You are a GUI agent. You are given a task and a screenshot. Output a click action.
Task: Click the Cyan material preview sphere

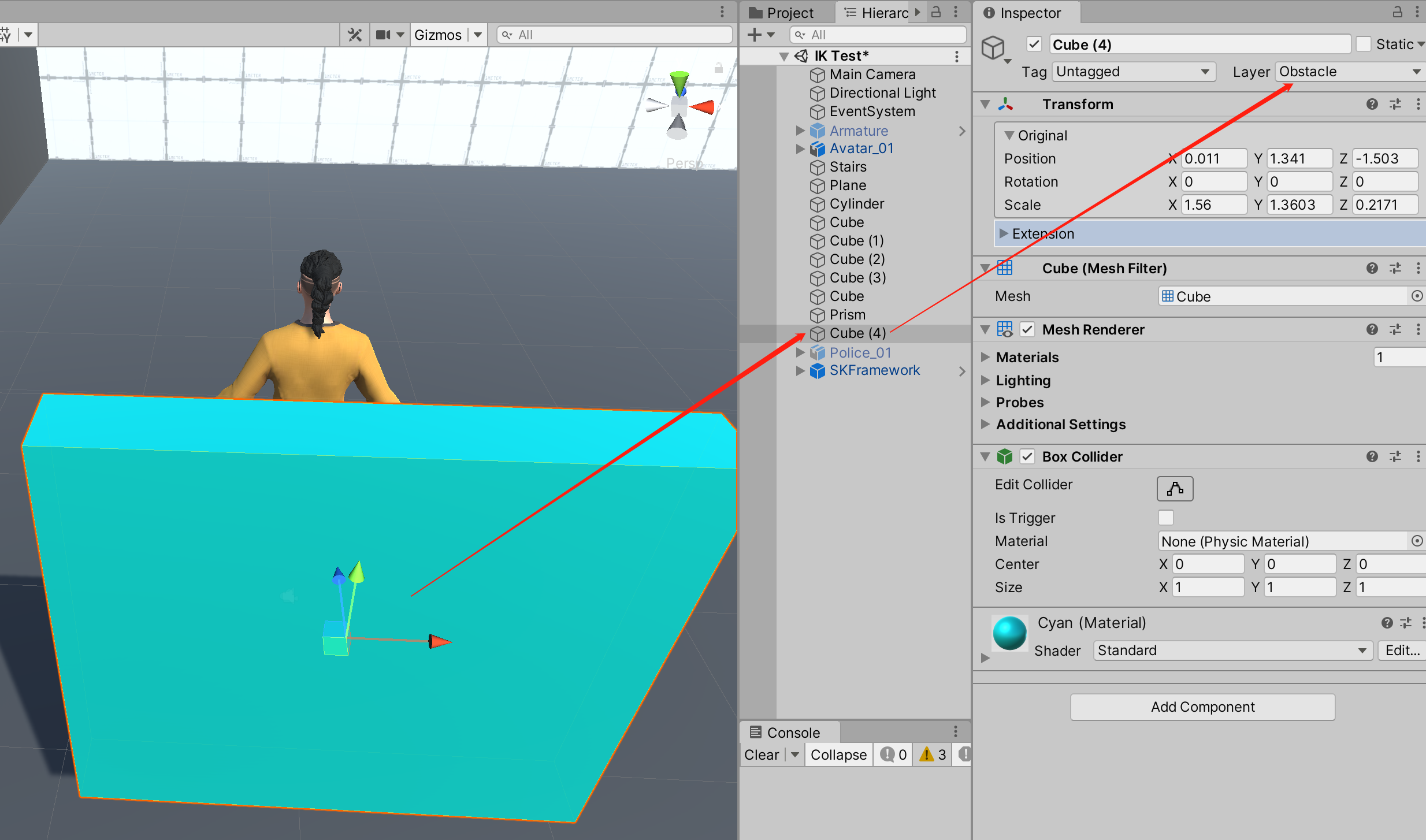pos(1009,634)
